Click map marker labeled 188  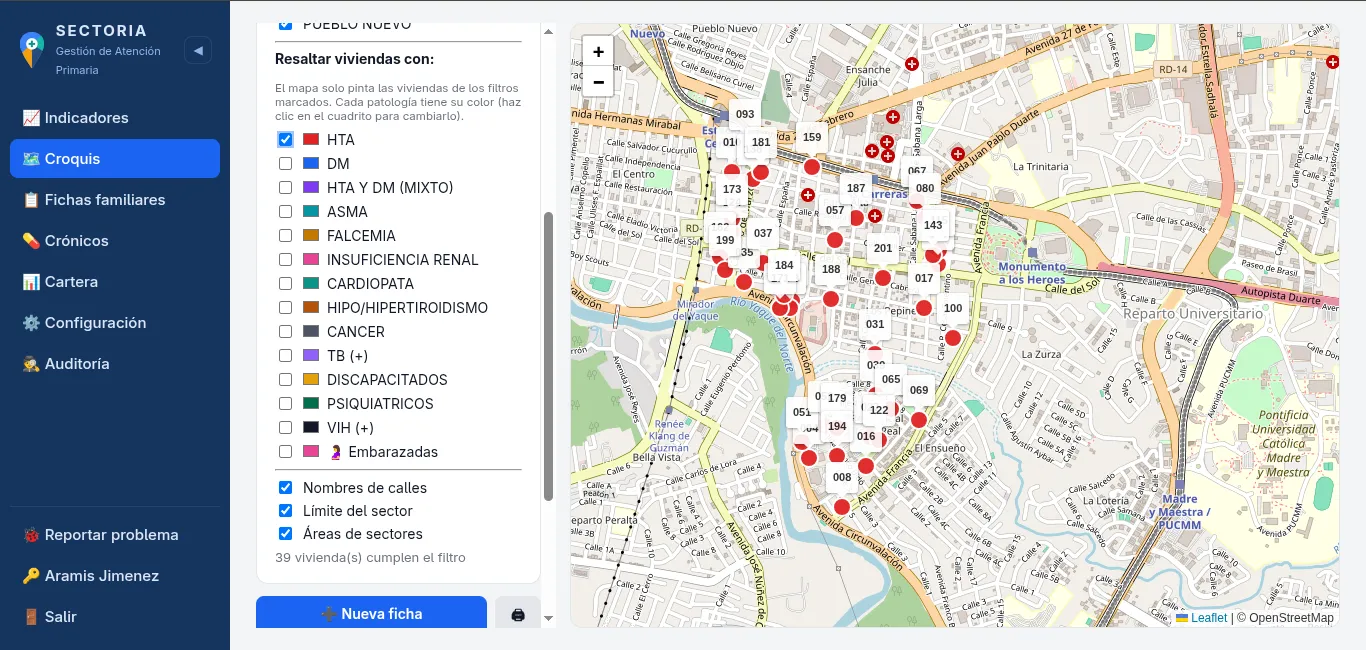click(831, 270)
